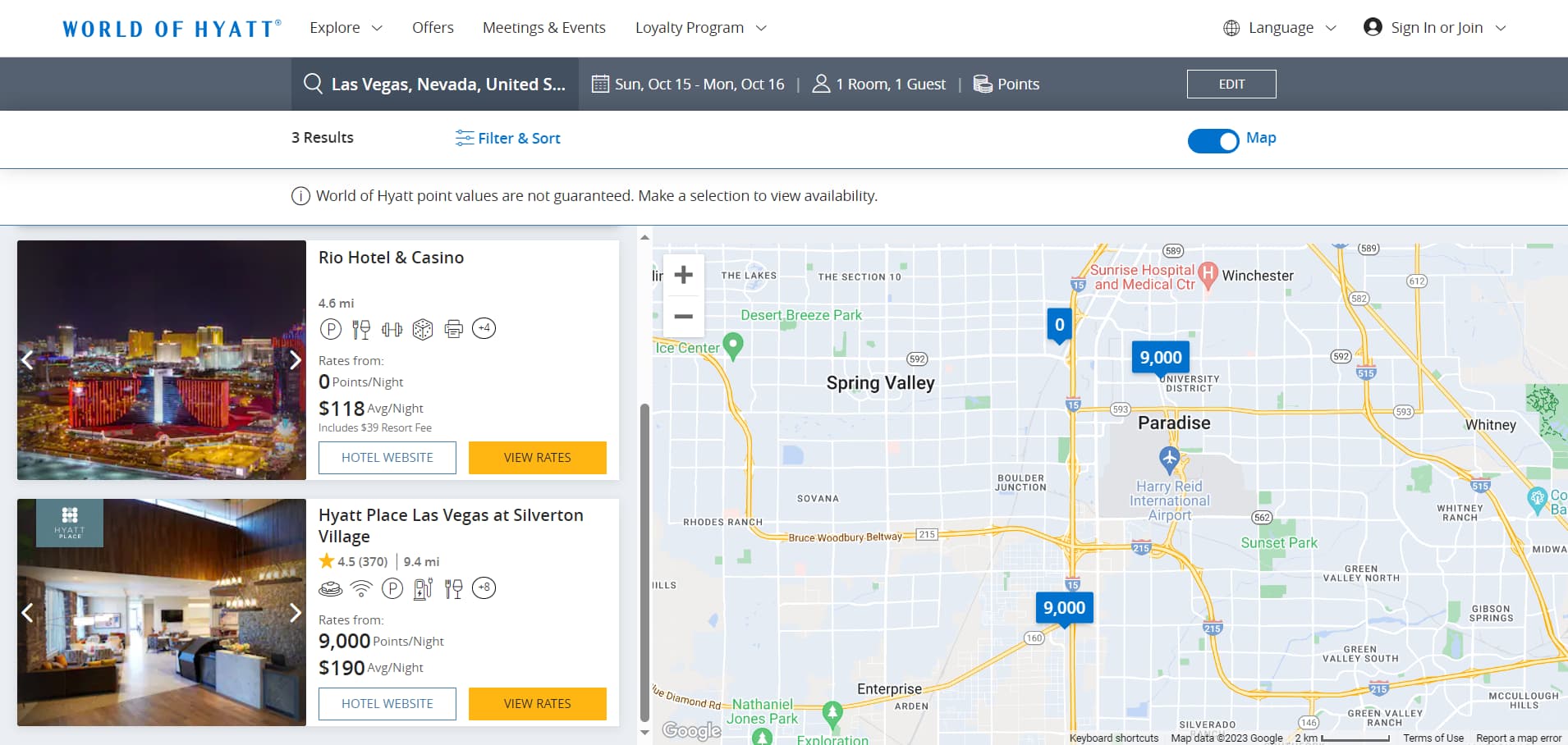View rates for Rio Hotel & Casino

pyautogui.click(x=537, y=458)
